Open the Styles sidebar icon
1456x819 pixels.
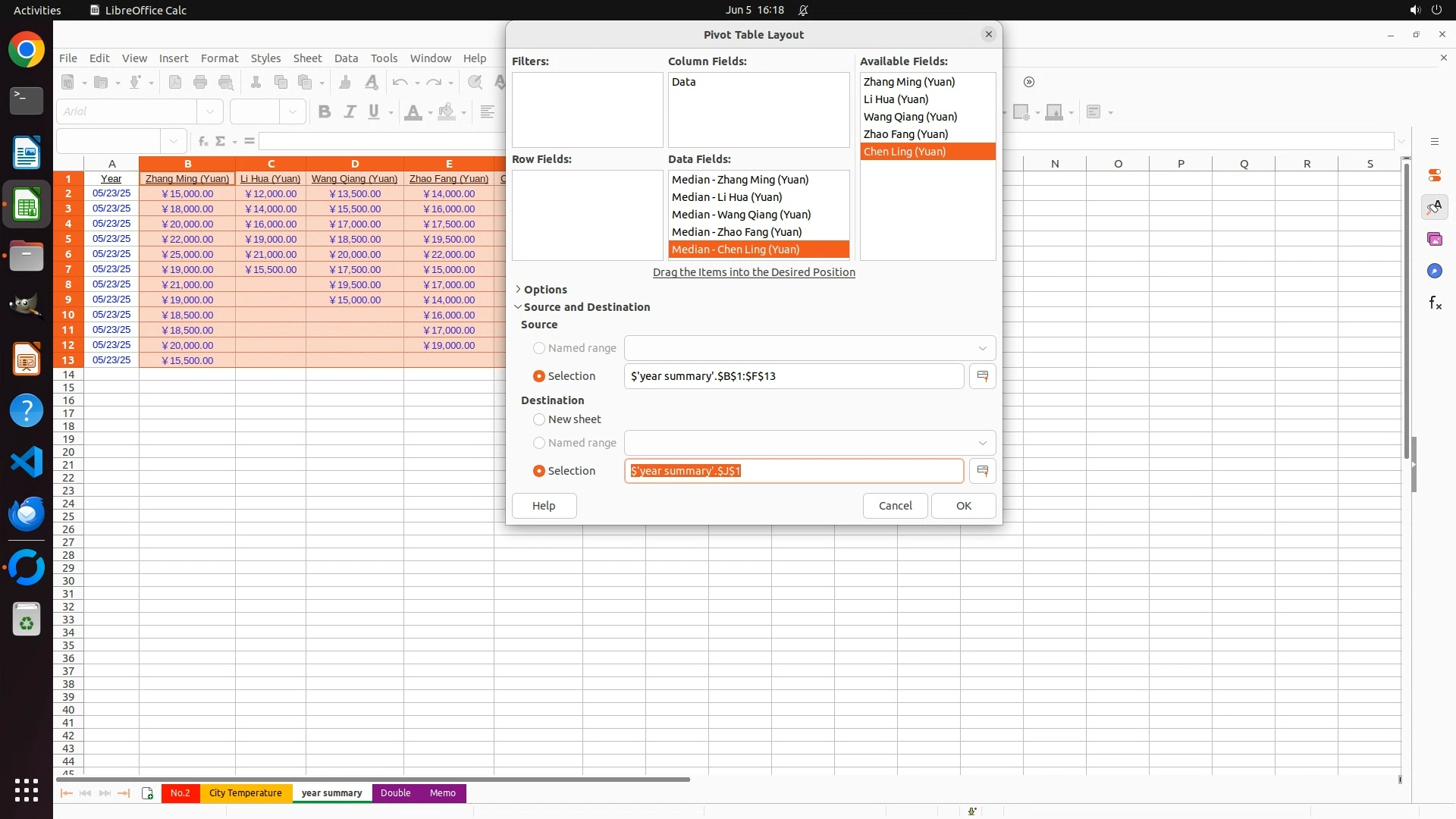coord(1435,207)
